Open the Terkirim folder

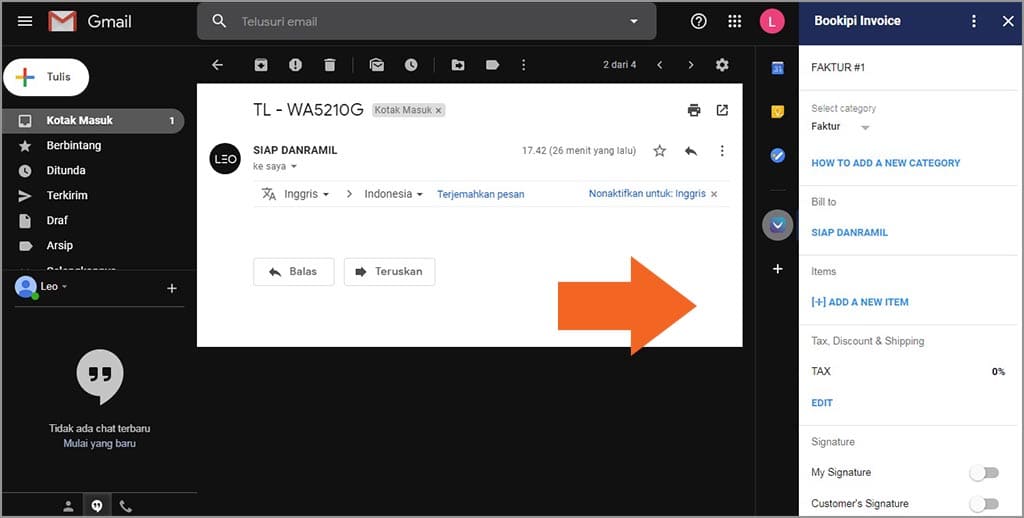coord(67,195)
